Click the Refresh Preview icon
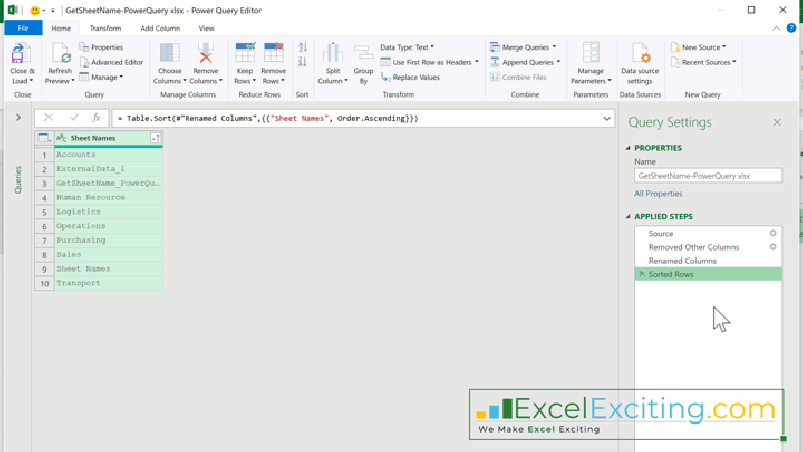This screenshot has width=803, height=452. click(x=61, y=54)
